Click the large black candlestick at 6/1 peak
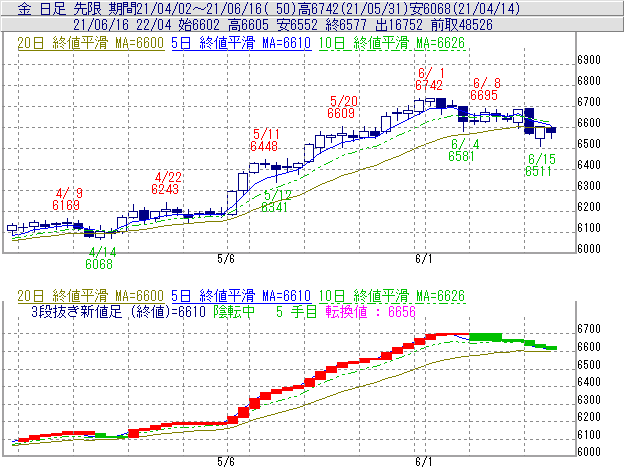The height and width of the screenshot is (473, 624). [441, 103]
